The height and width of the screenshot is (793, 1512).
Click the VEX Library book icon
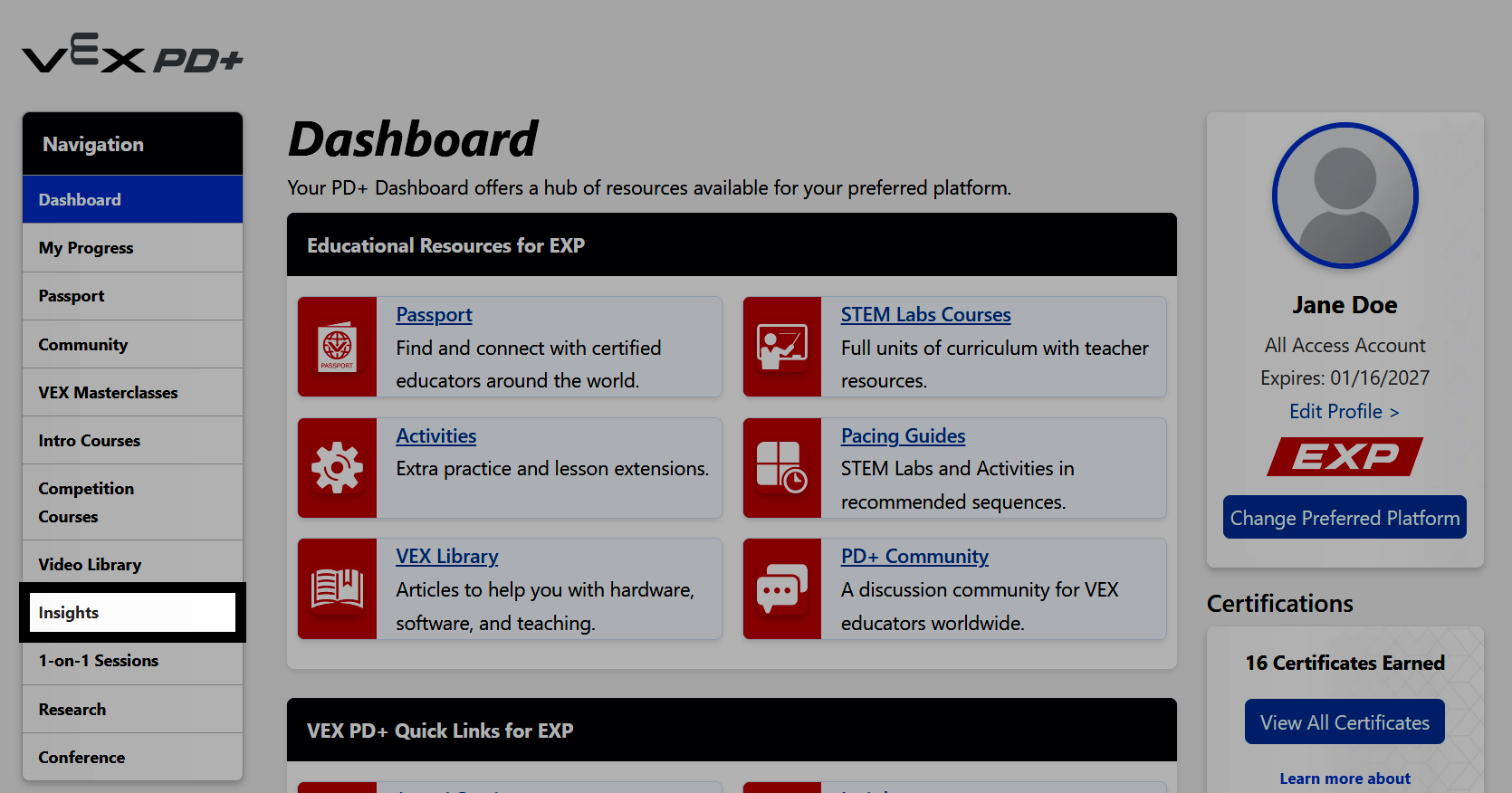pos(337,588)
